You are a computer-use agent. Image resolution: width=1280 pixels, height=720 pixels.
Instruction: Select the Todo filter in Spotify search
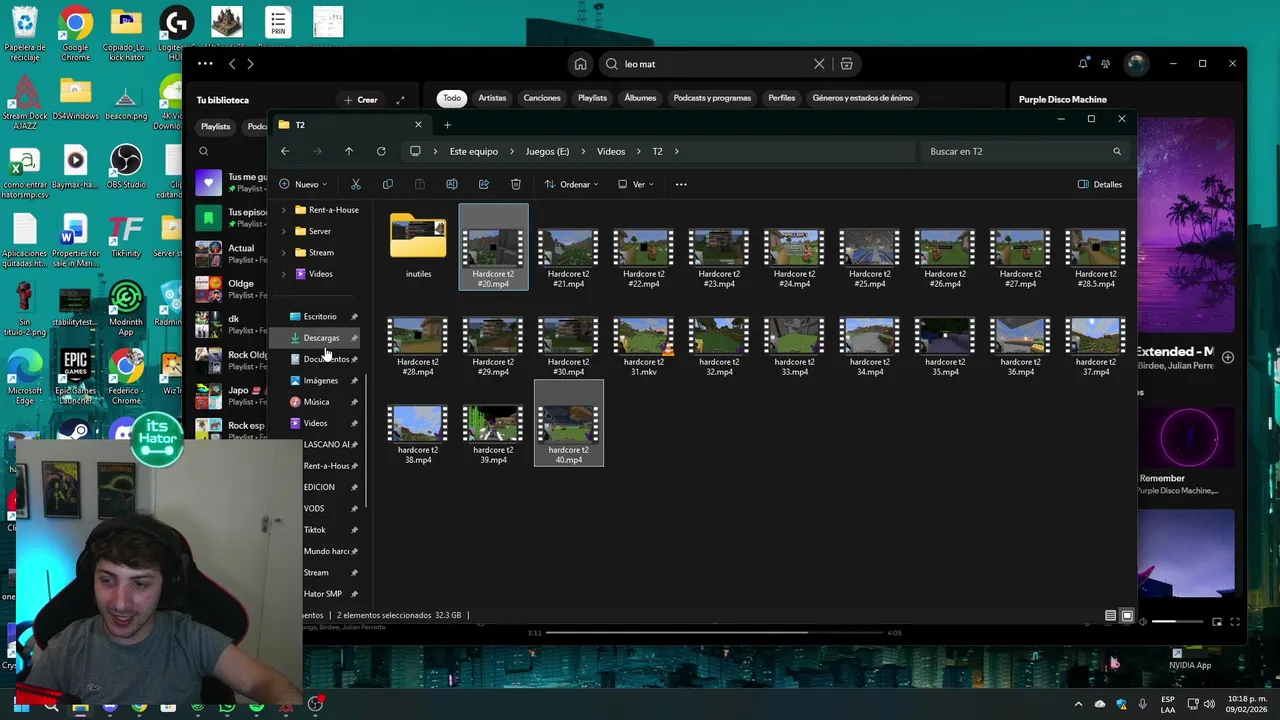tap(452, 98)
